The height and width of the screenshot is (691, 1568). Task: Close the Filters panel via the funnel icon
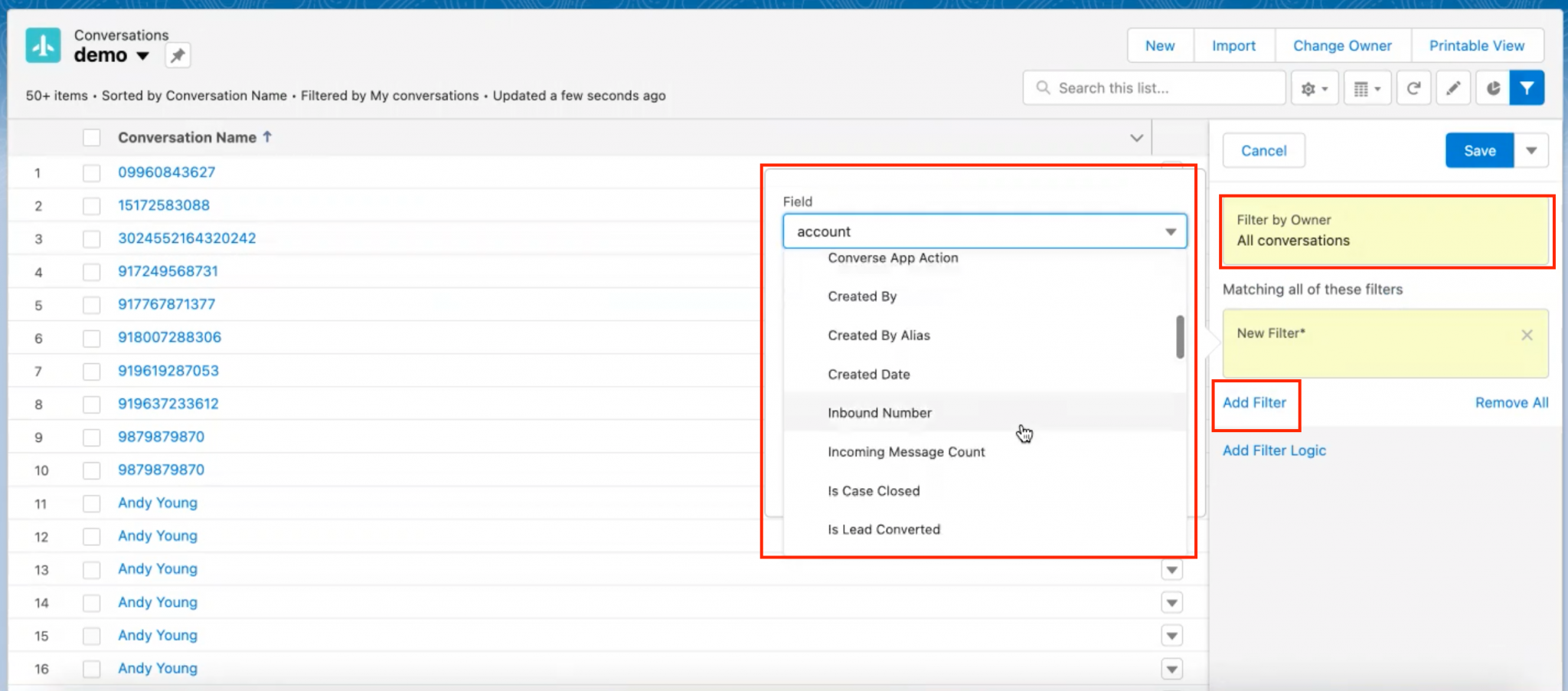click(x=1527, y=87)
